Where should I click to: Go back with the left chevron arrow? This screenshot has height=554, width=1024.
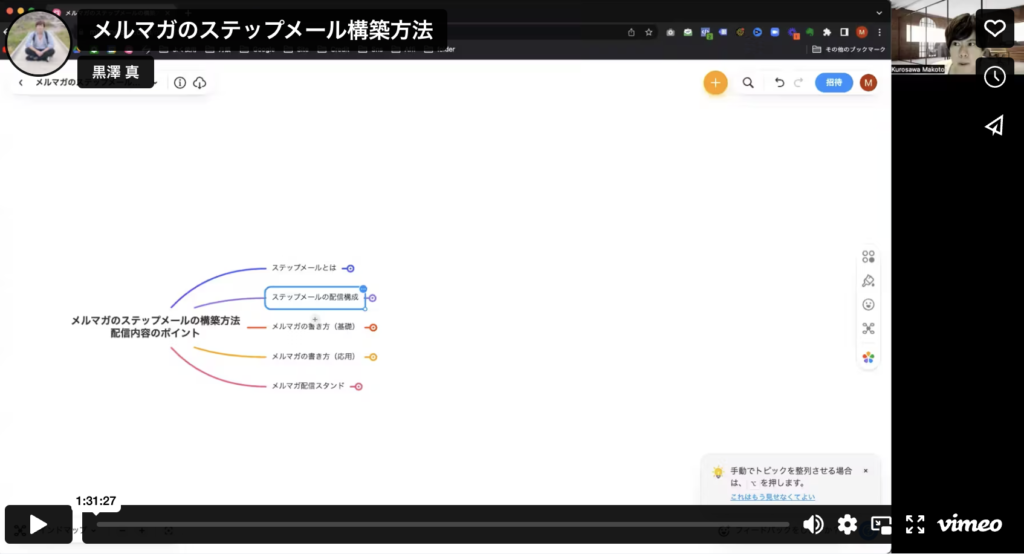click(x=21, y=82)
